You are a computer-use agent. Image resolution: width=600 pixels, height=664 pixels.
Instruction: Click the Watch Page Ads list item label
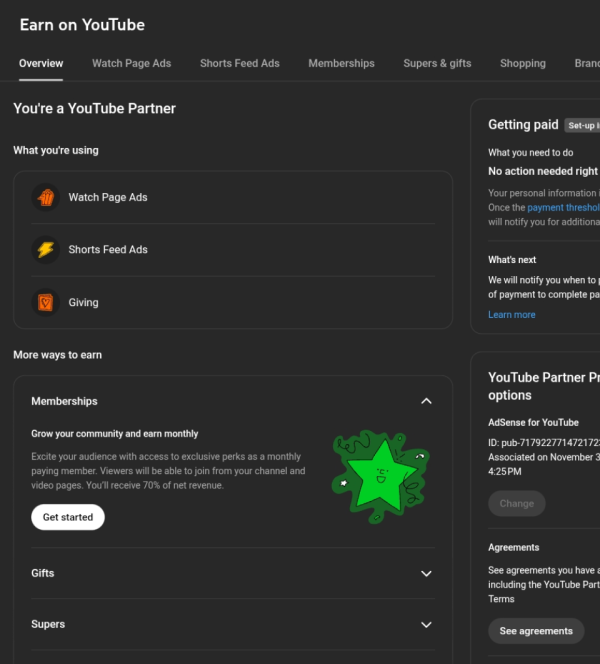[107, 197]
